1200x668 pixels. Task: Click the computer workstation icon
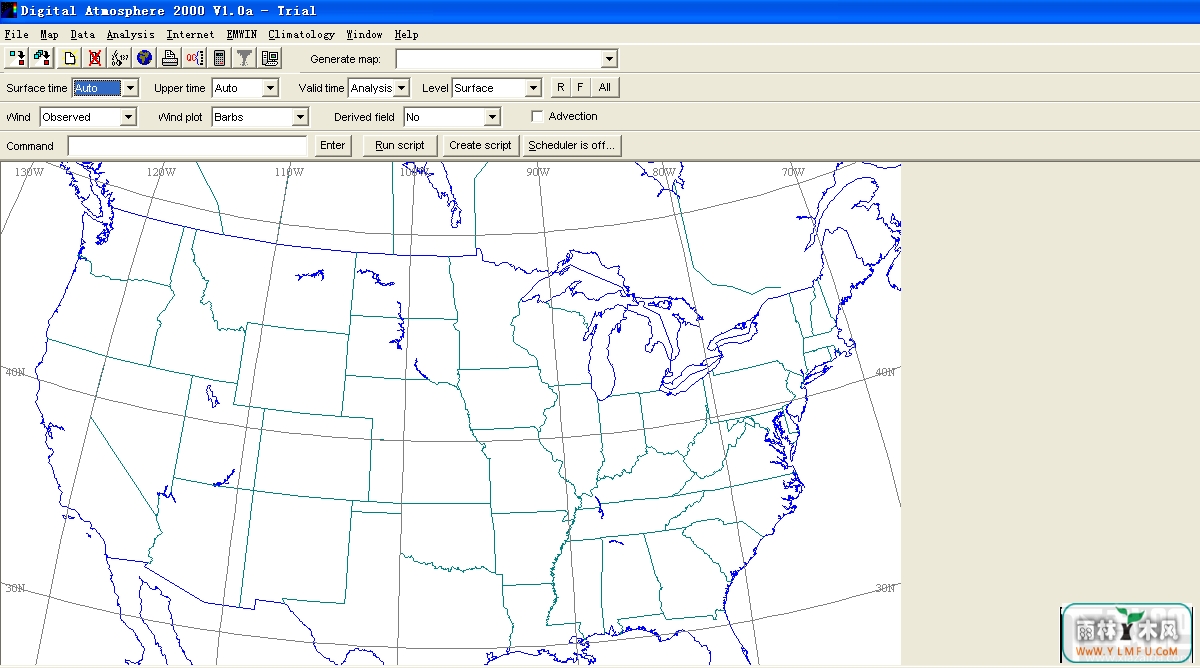click(270, 58)
